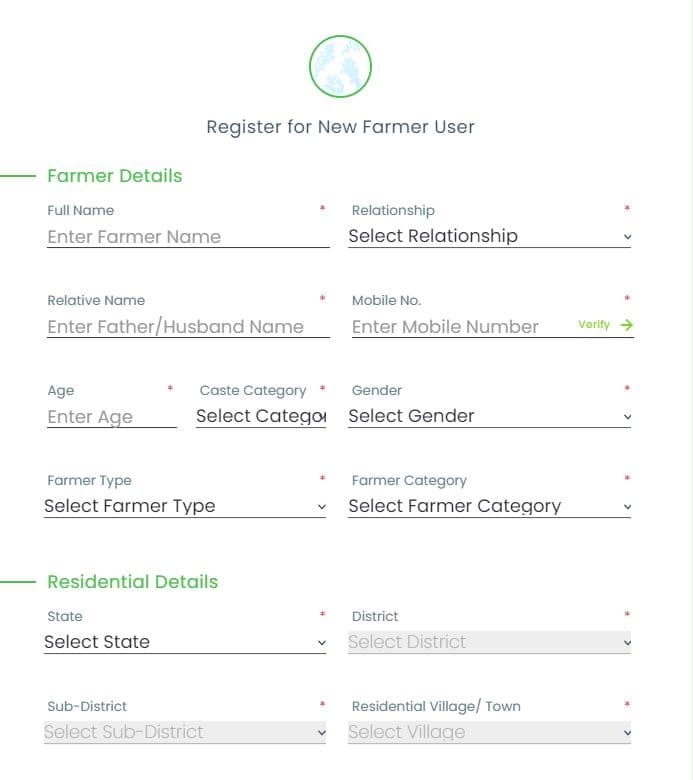The image size is (693, 780).
Task: Click the Enter Farmer Name field
Action: pos(188,237)
